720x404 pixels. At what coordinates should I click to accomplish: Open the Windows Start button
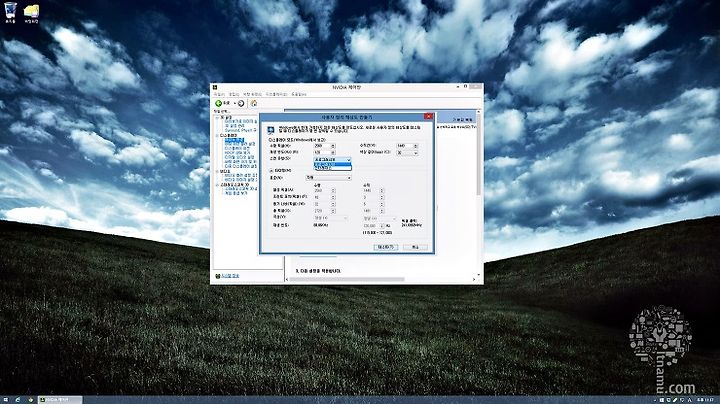tap(6, 400)
